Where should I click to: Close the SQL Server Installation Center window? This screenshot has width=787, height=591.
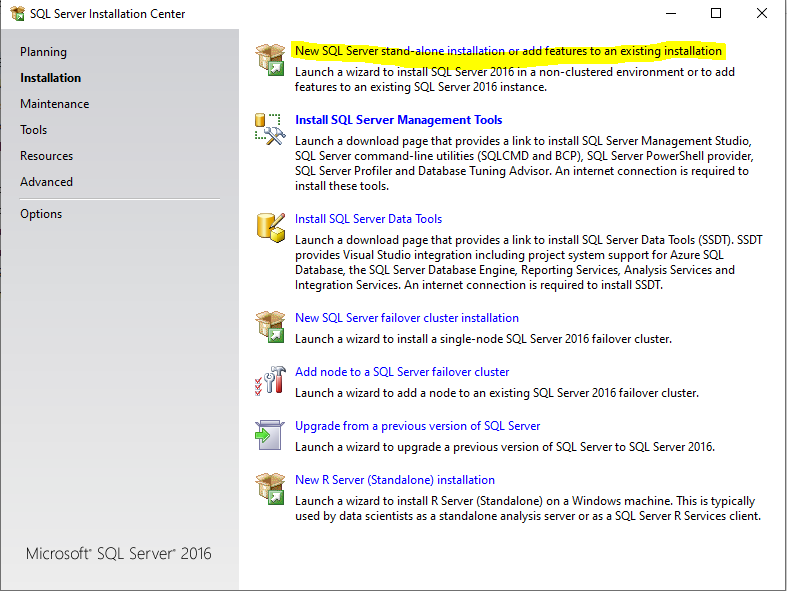(x=762, y=14)
